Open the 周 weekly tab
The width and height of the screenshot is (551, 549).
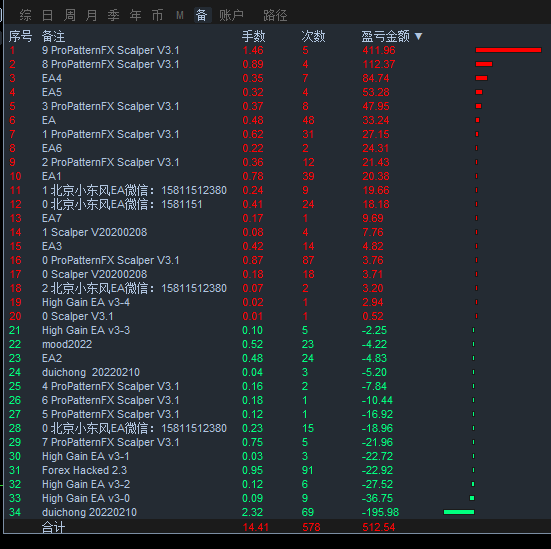70,15
